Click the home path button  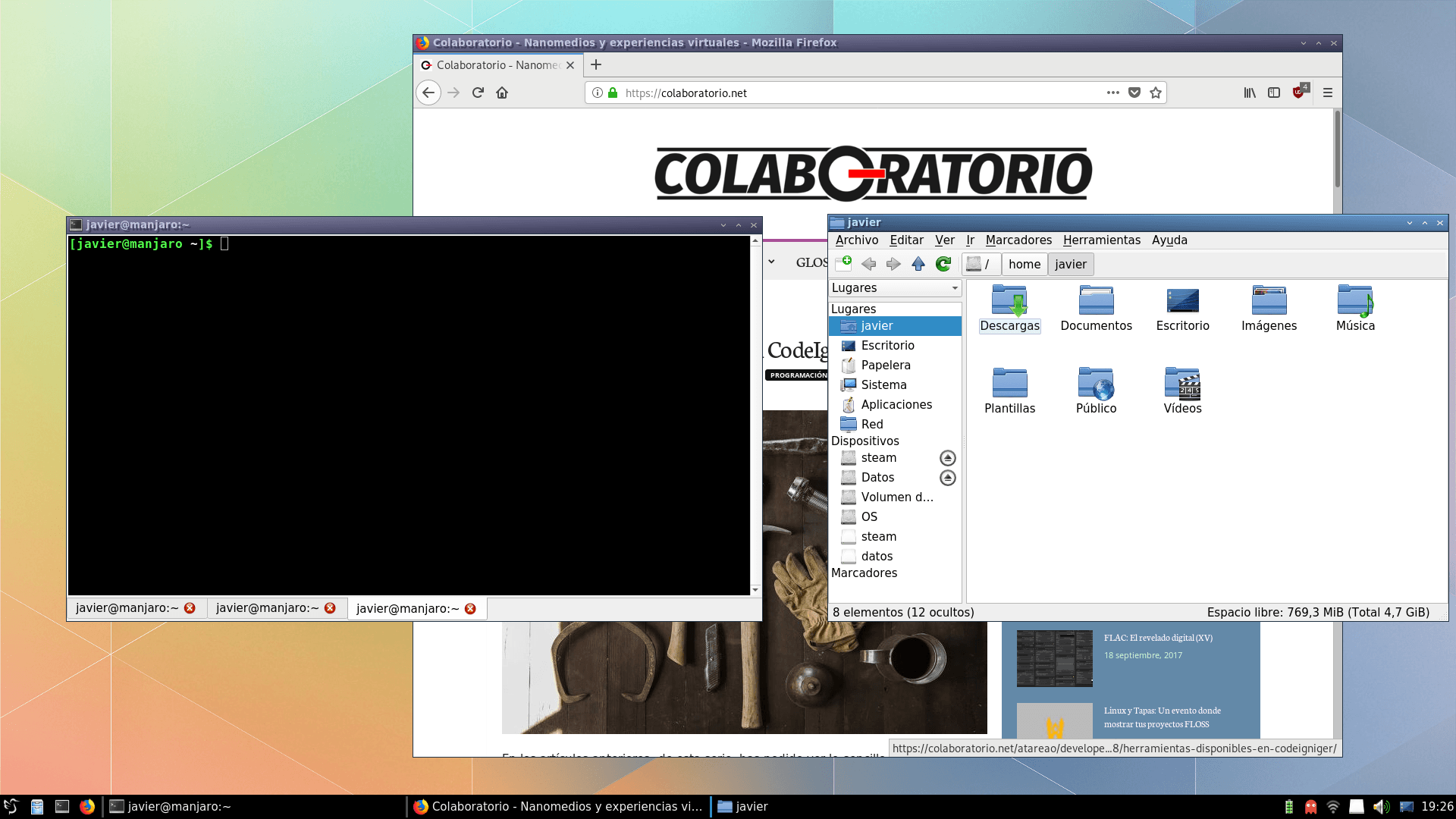click(1025, 264)
